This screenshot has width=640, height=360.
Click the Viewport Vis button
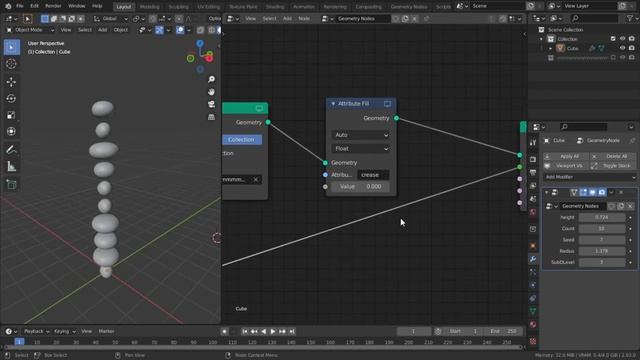pyautogui.click(x=566, y=166)
